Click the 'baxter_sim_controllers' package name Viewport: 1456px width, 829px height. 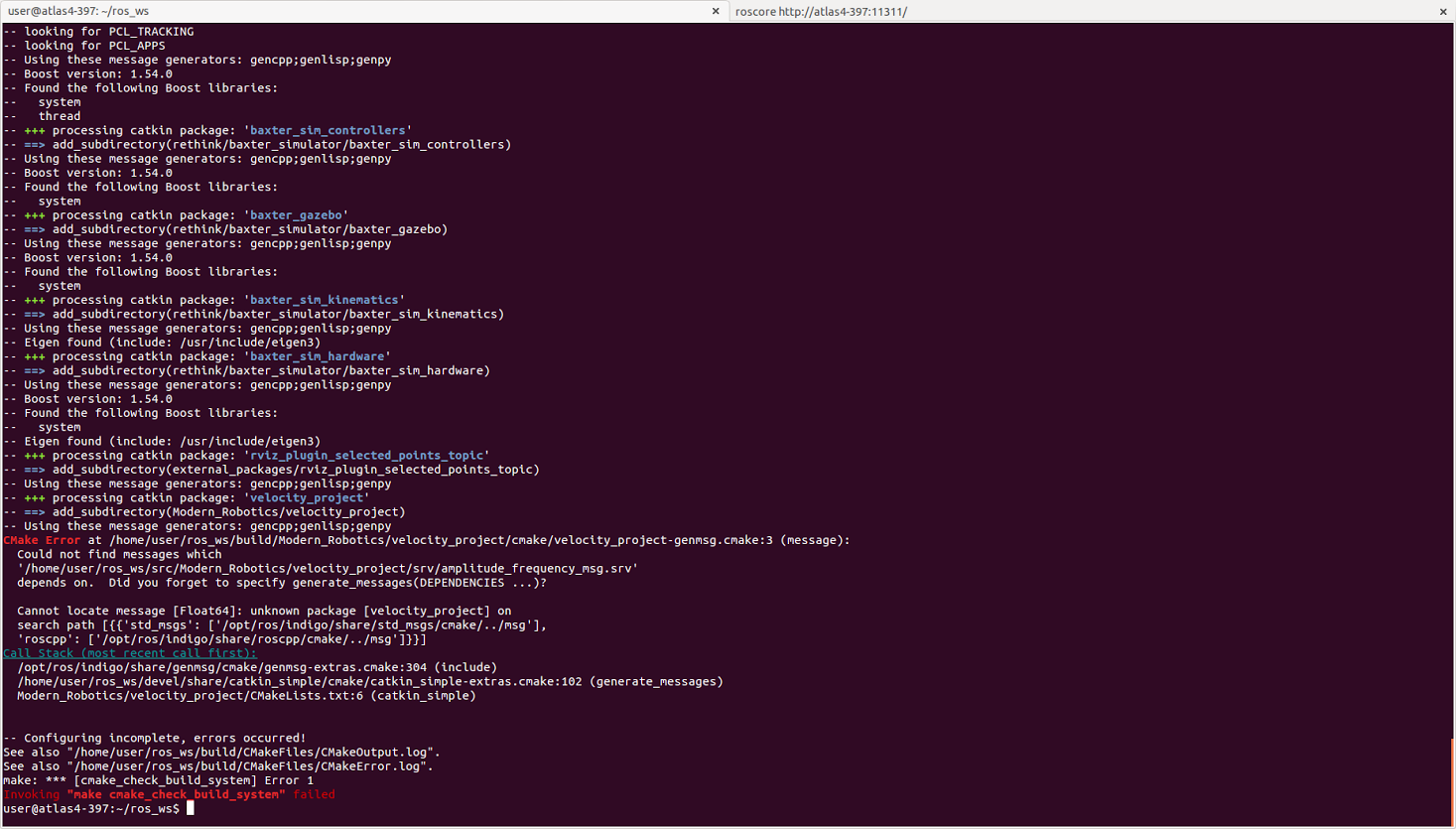click(328, 130)
